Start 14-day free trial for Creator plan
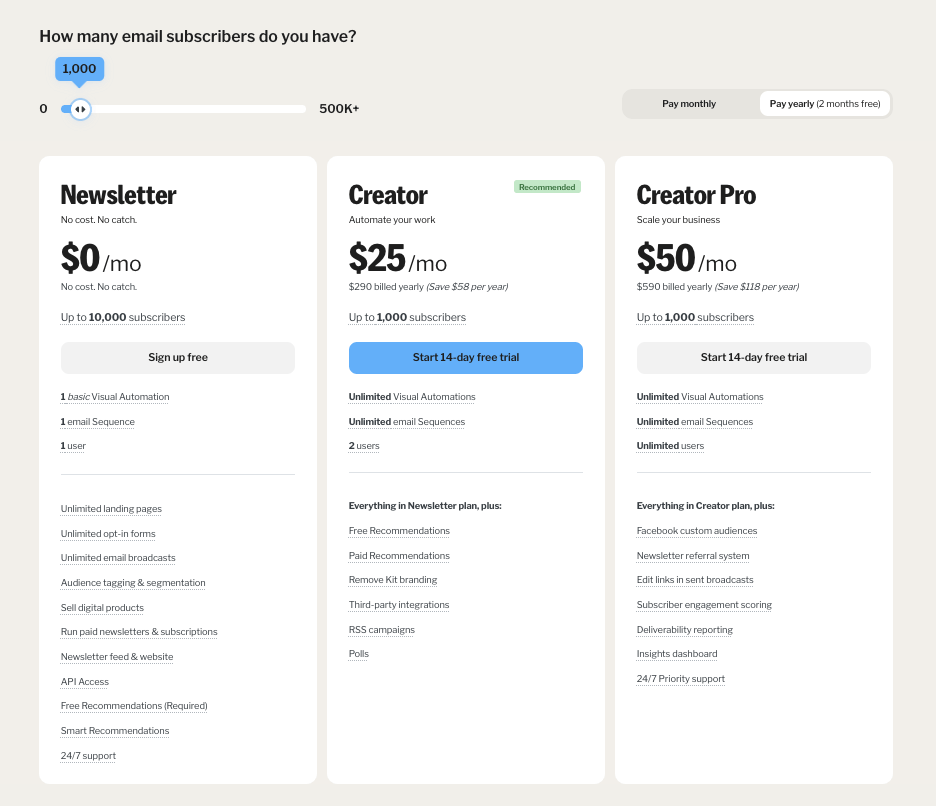The width and height of the screenshot is (936, 806). tap(466, 358)
